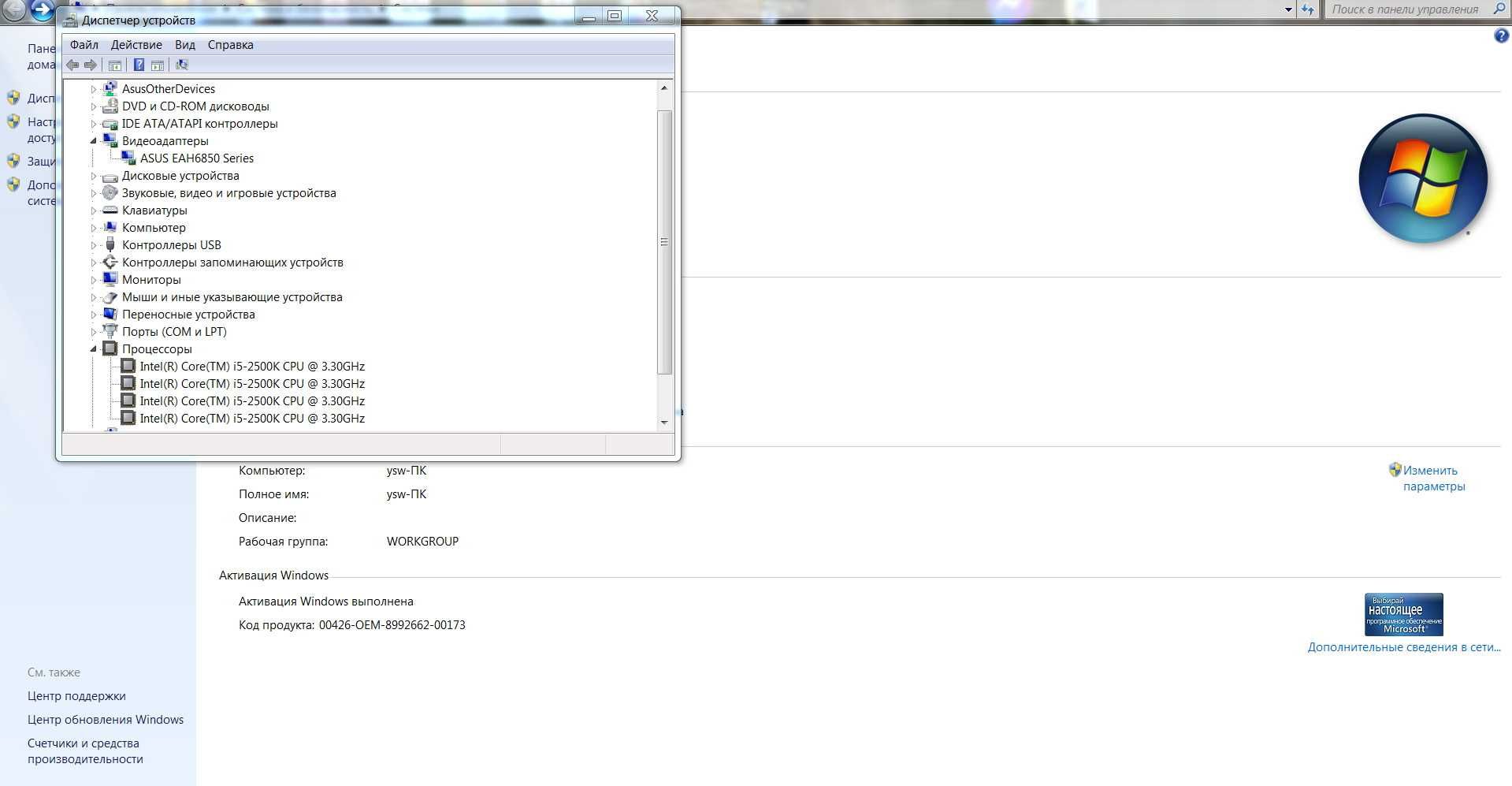The height and width of the screenshot is (786, 1512).
Task: Click the refresh icon beside the address bar
Action: 1308,9
